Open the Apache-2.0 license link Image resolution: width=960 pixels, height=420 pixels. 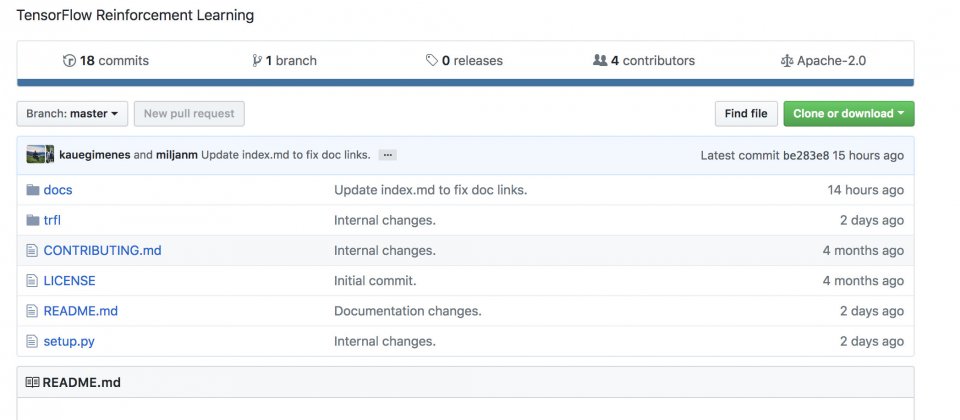click(823, 61)
